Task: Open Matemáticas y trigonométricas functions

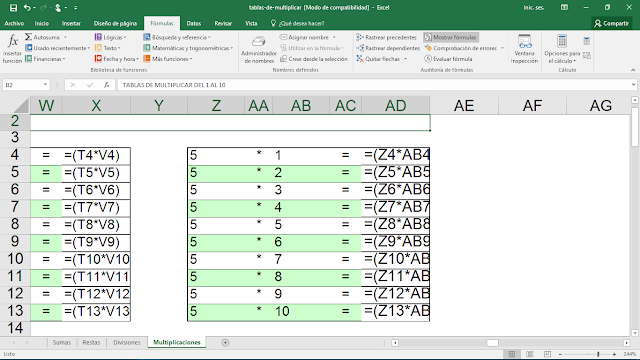Action: (x=188, y=48)
